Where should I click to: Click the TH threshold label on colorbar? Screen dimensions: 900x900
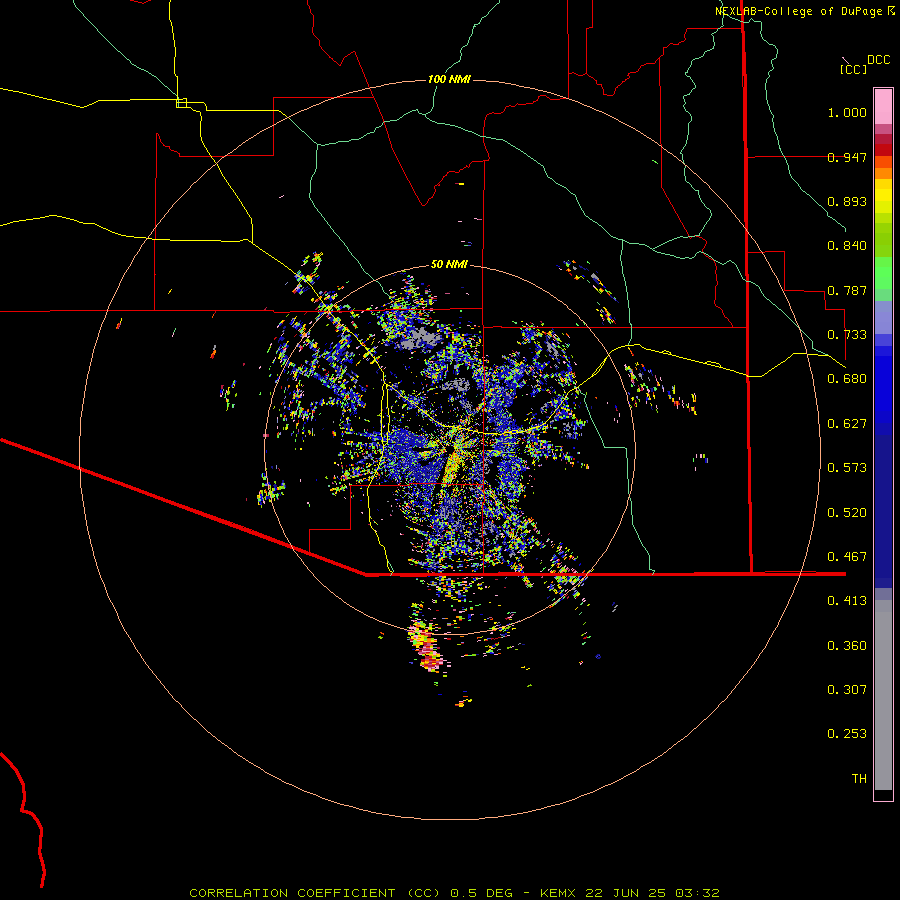(x=859, y=779)
